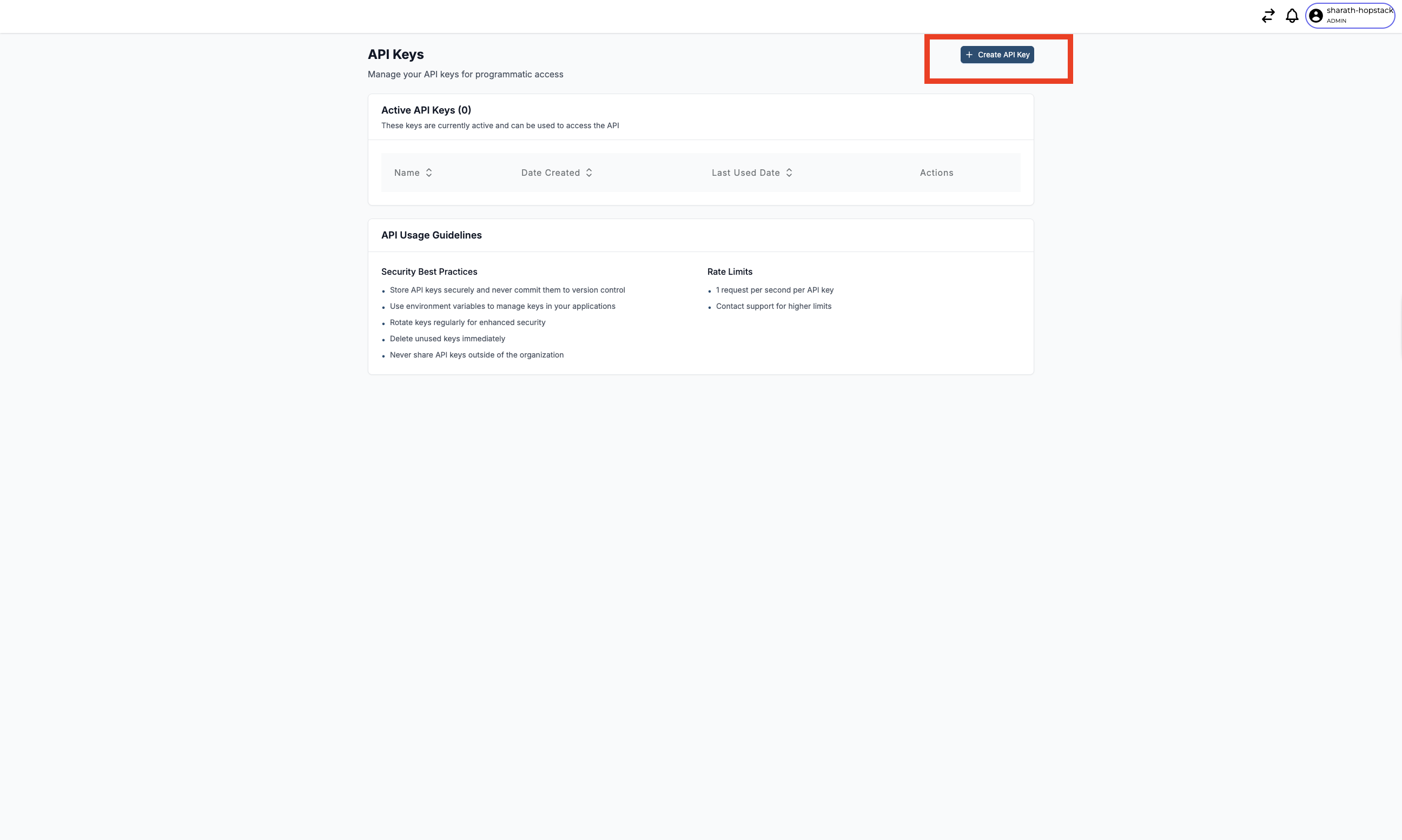Click the Date Created sort arrows icon

(588, 173)
